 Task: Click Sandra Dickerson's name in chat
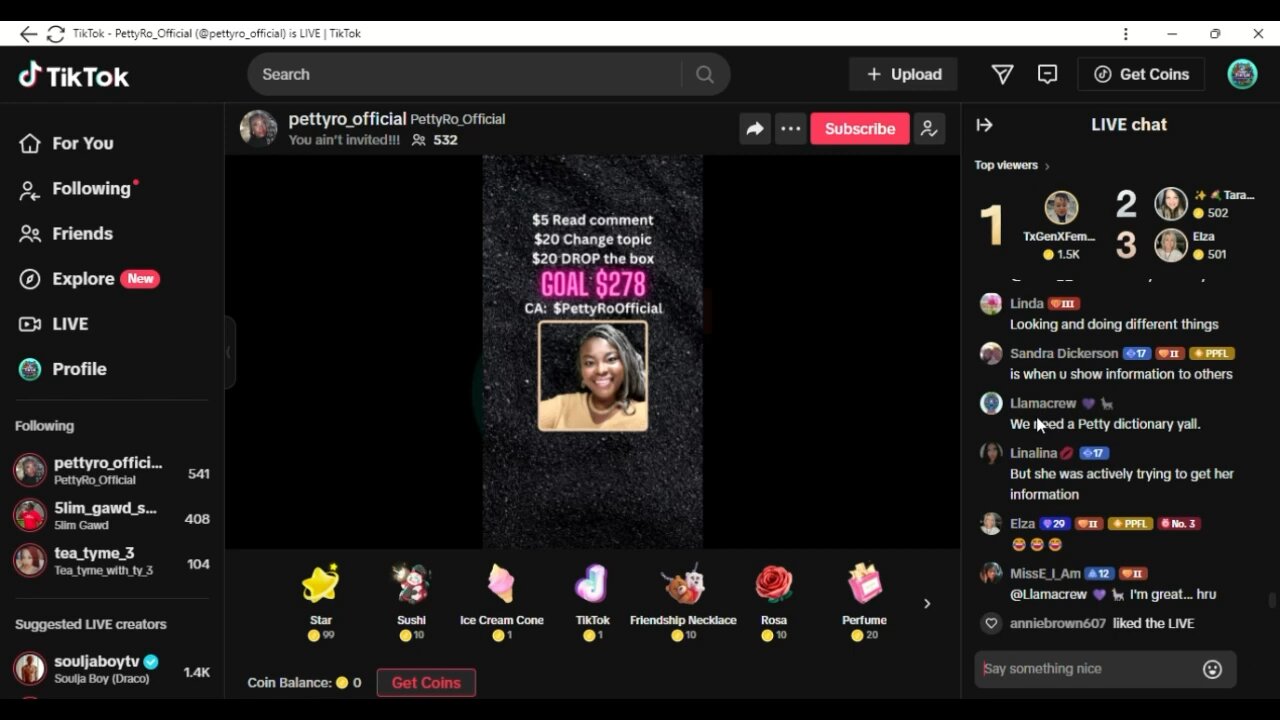click(x=1064, y=354)
